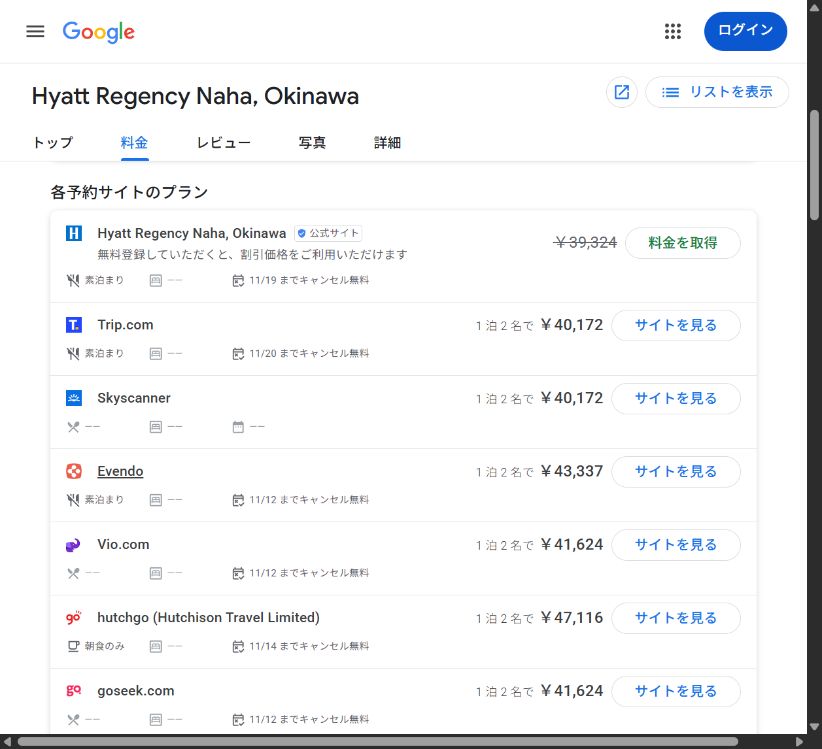The image size is (822, 749).
Task: Click the Trip.com logo icon
Action: [x=74, y=325]
